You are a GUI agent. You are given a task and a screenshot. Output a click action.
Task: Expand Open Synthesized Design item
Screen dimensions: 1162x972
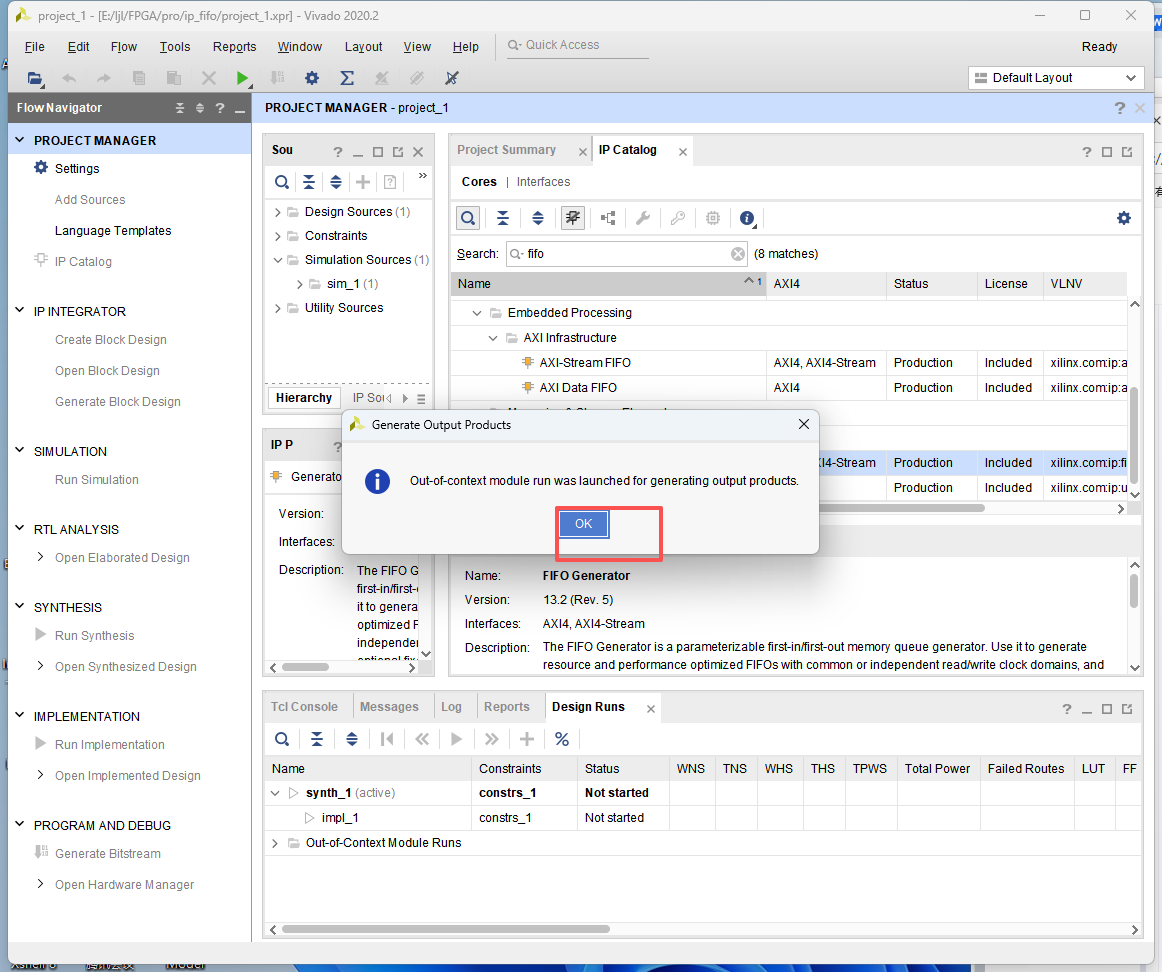(x=40, y=665)
